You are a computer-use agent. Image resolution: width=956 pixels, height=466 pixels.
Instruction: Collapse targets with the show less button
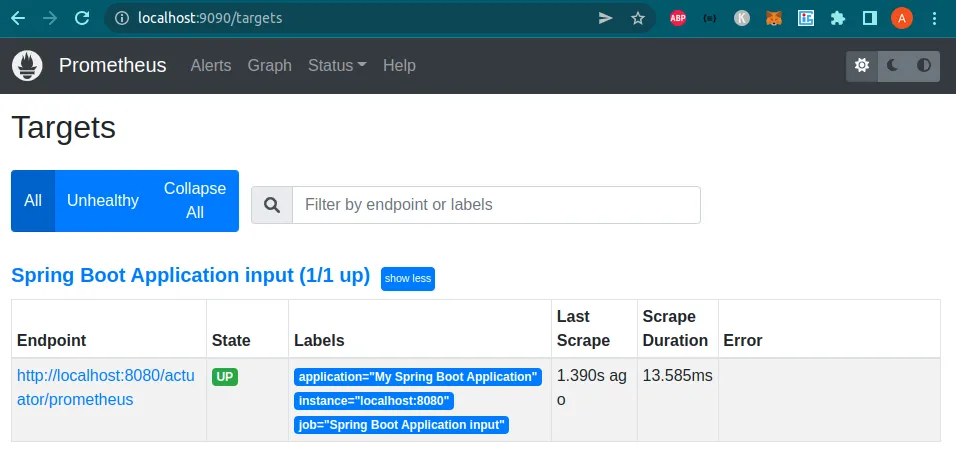click(x=408, y=279)
